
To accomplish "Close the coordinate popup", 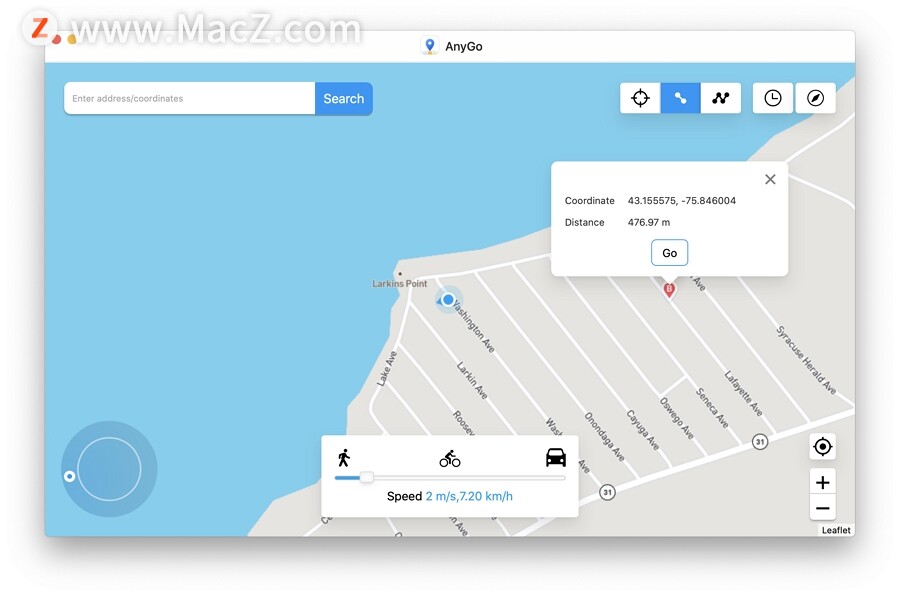I will pyautogui.click(x=770, y=179).
